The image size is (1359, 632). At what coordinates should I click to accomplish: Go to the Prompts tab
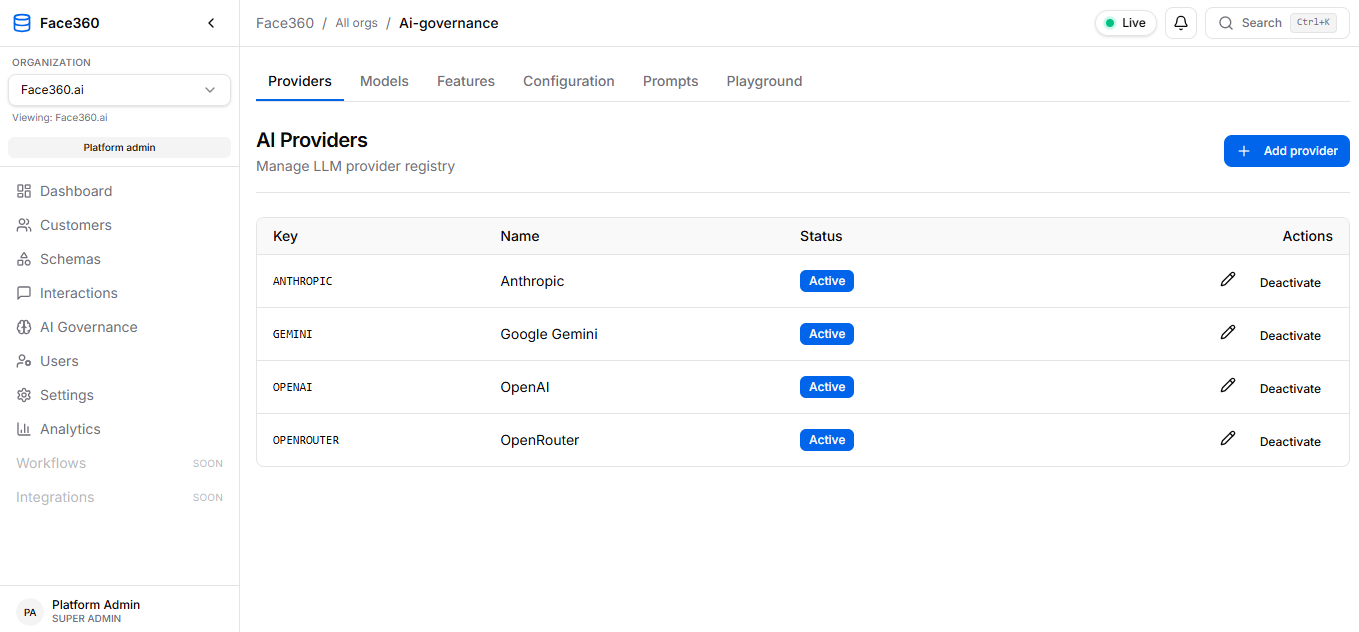tap(671, 81)
